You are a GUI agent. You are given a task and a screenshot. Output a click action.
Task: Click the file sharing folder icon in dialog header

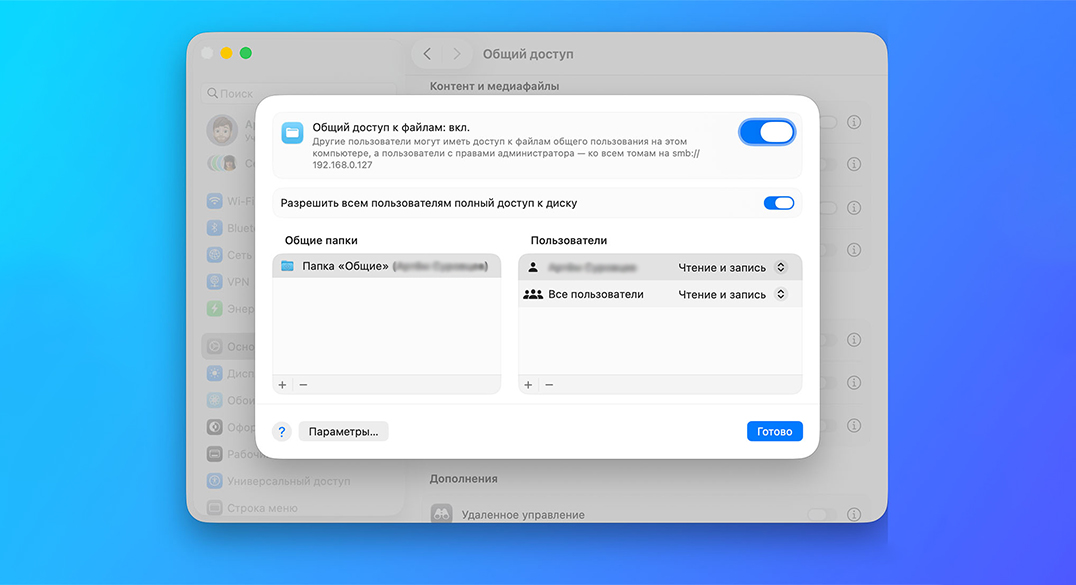point(292,133)
